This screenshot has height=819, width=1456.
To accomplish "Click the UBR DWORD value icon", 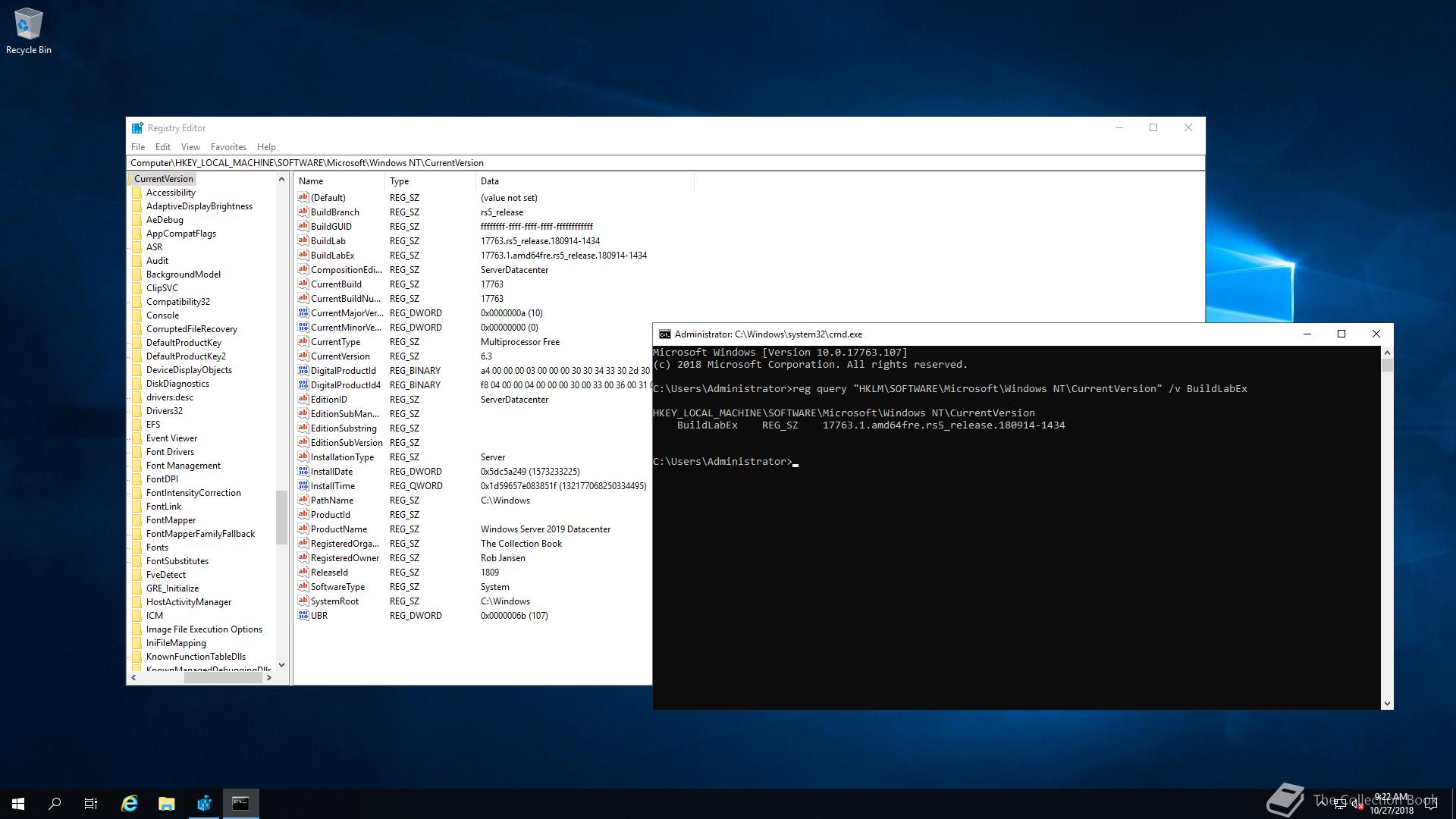I will click(305, 616).
